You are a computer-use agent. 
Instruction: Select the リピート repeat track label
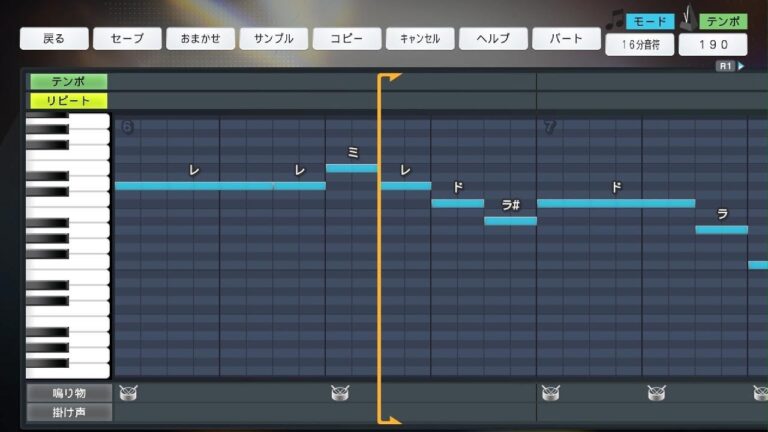click(x=68, y=100)
